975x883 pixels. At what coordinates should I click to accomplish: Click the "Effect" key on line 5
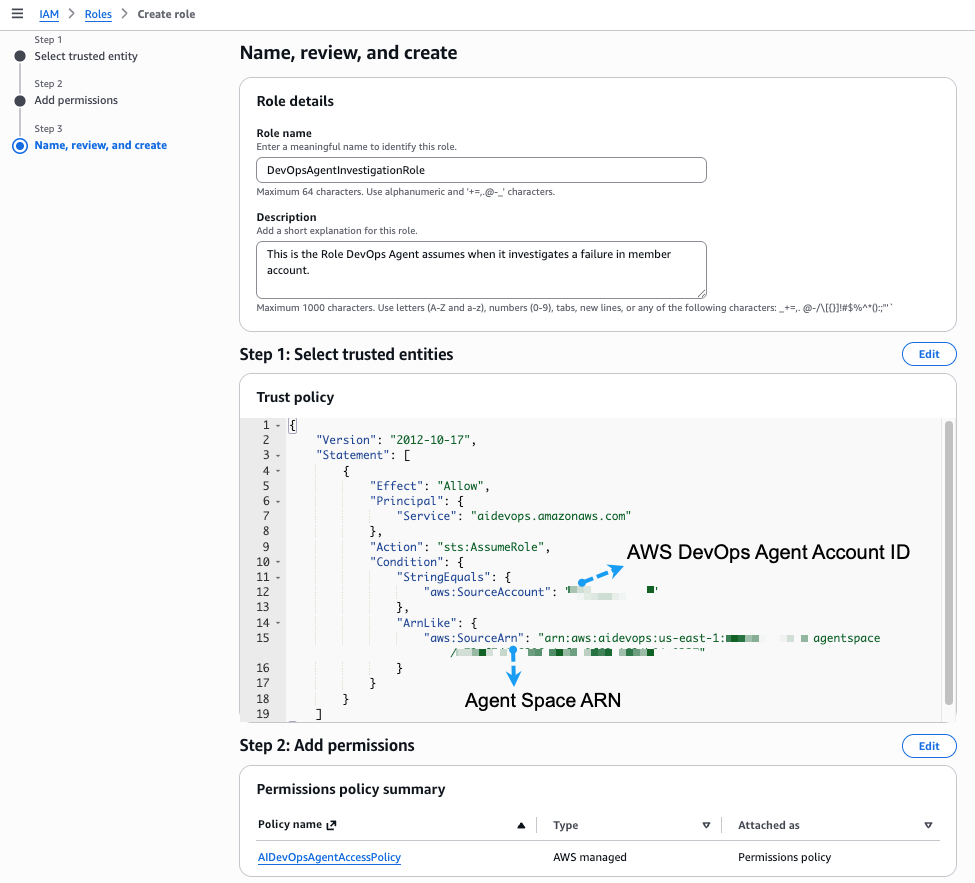pyautogui.click(x=396, y=486)
